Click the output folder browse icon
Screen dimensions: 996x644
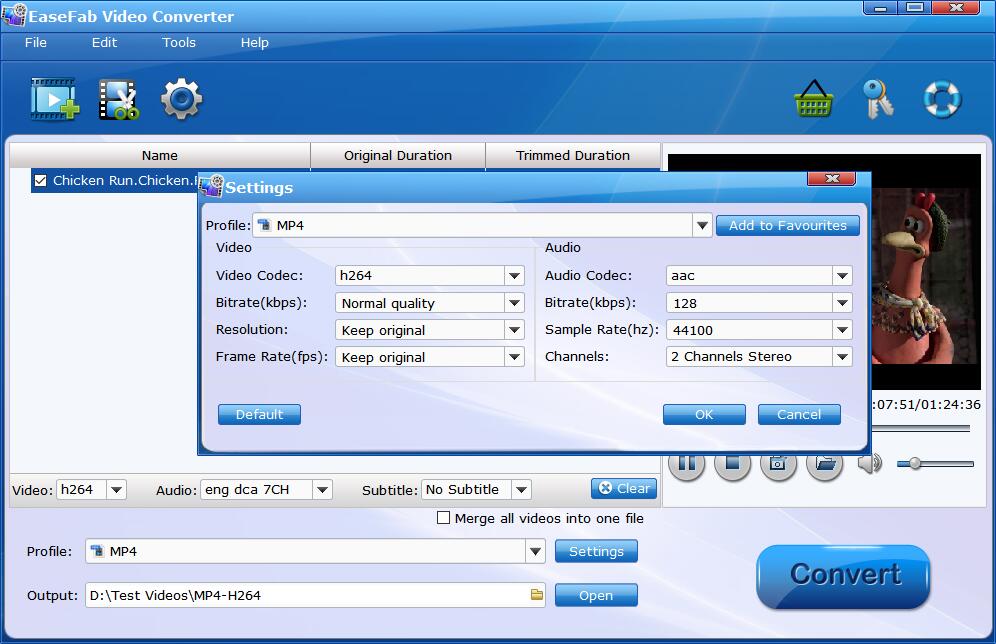click(x=537, y=595)
